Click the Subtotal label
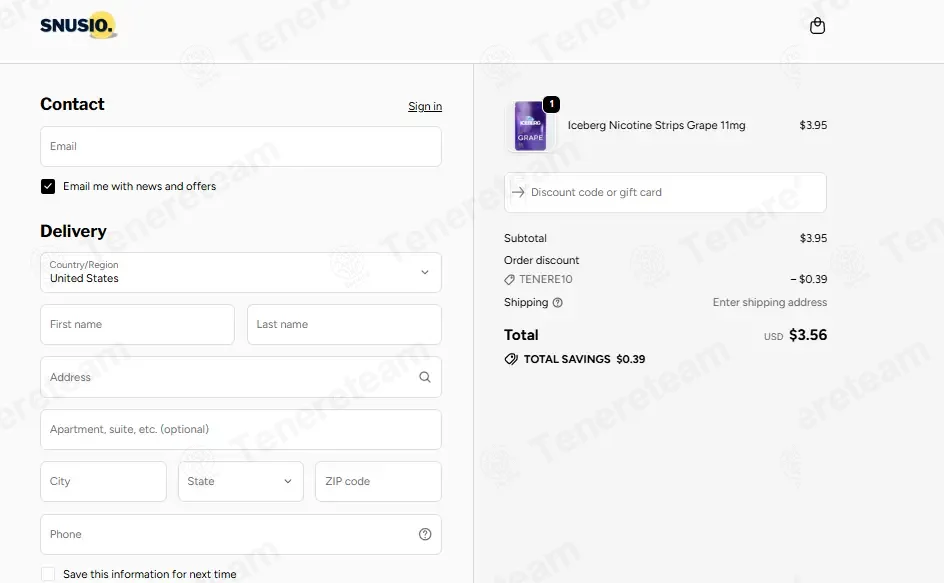944x583 pixels. point(525,238)
